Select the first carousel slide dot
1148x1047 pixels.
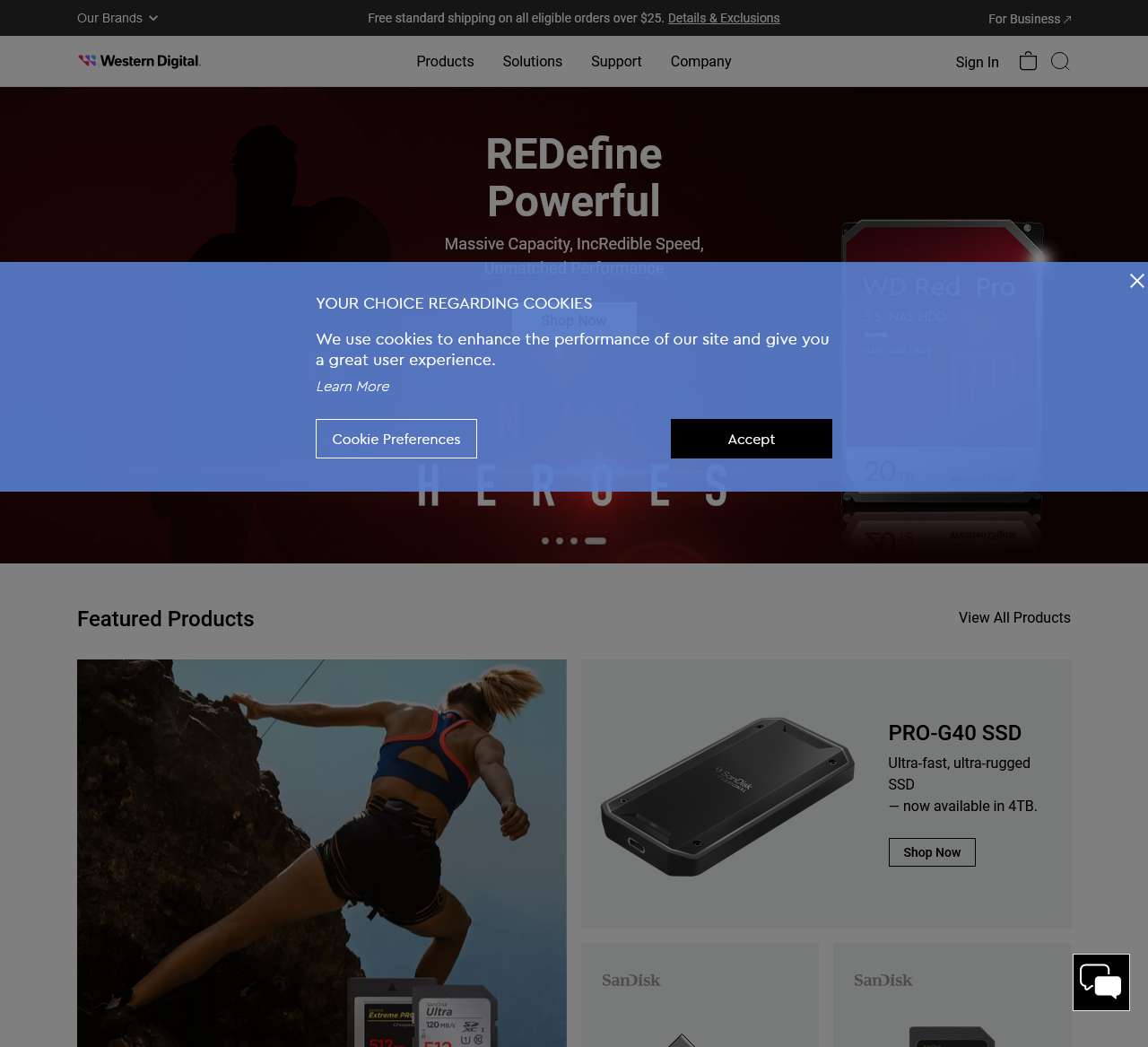pos(545,541)
